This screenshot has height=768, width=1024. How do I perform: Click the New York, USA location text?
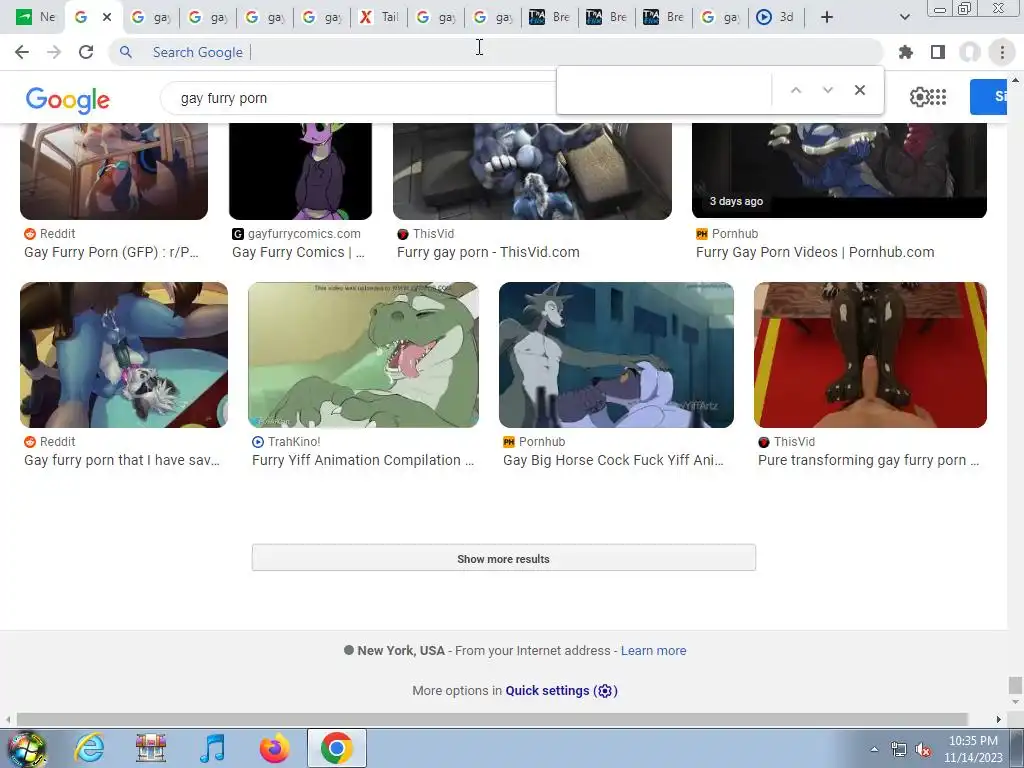(x=401, y=650)
